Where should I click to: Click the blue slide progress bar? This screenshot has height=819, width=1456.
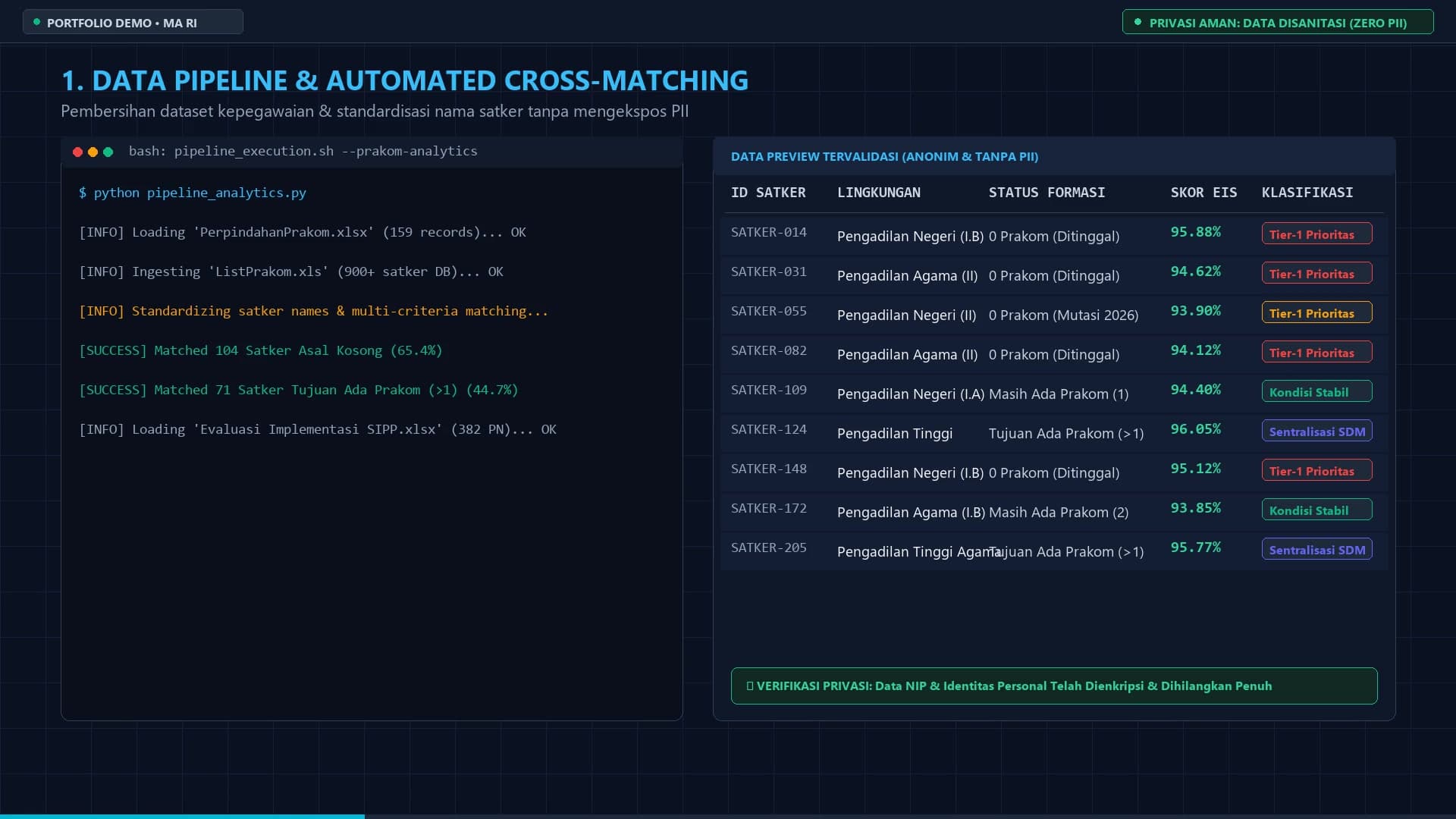click(x=182, y=816)
